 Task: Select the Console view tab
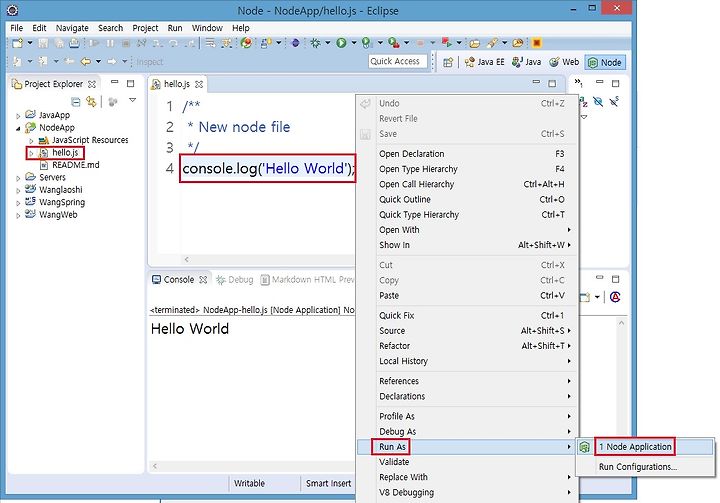pyautogui.click(x=179, y=280)
